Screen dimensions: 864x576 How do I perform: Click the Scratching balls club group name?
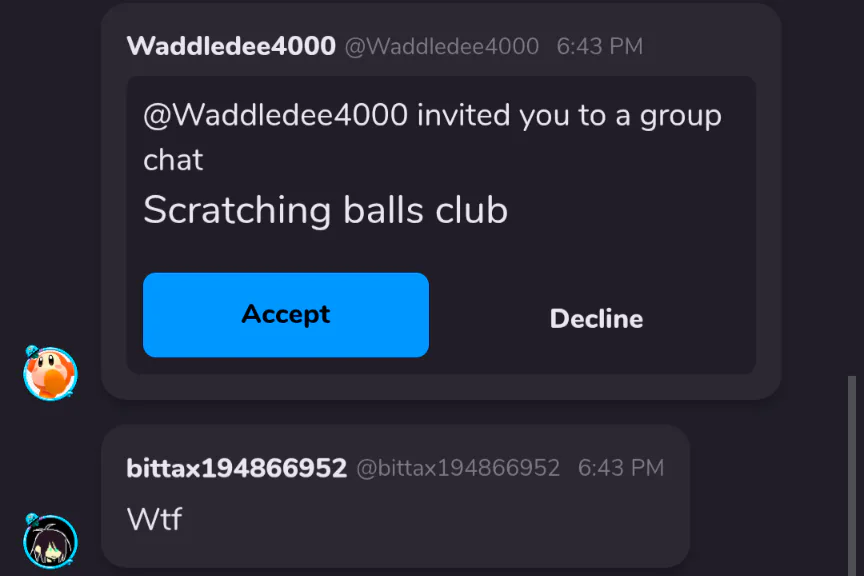click(325, 210)
